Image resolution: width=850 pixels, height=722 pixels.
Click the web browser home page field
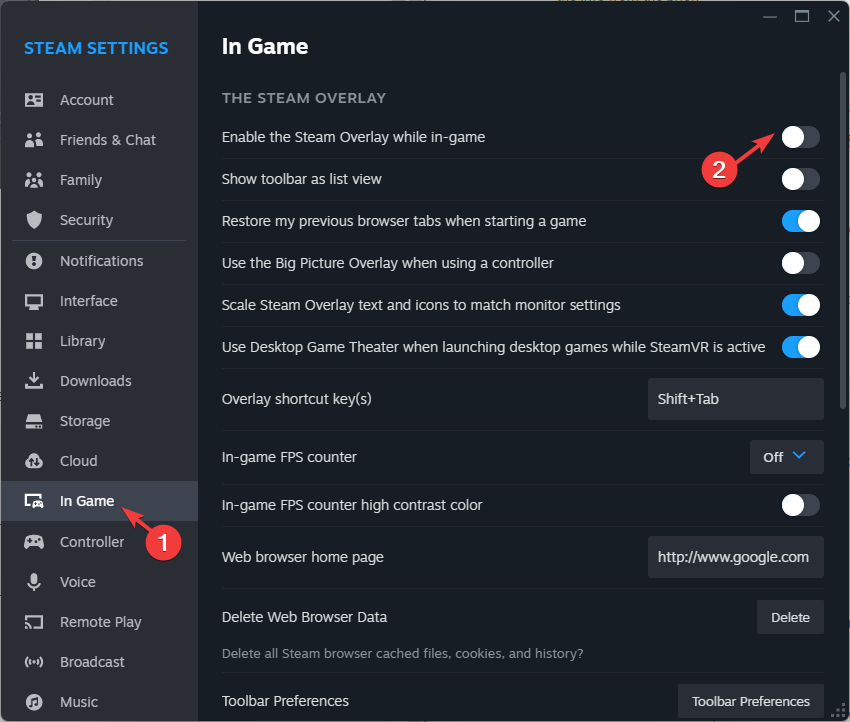735,557
